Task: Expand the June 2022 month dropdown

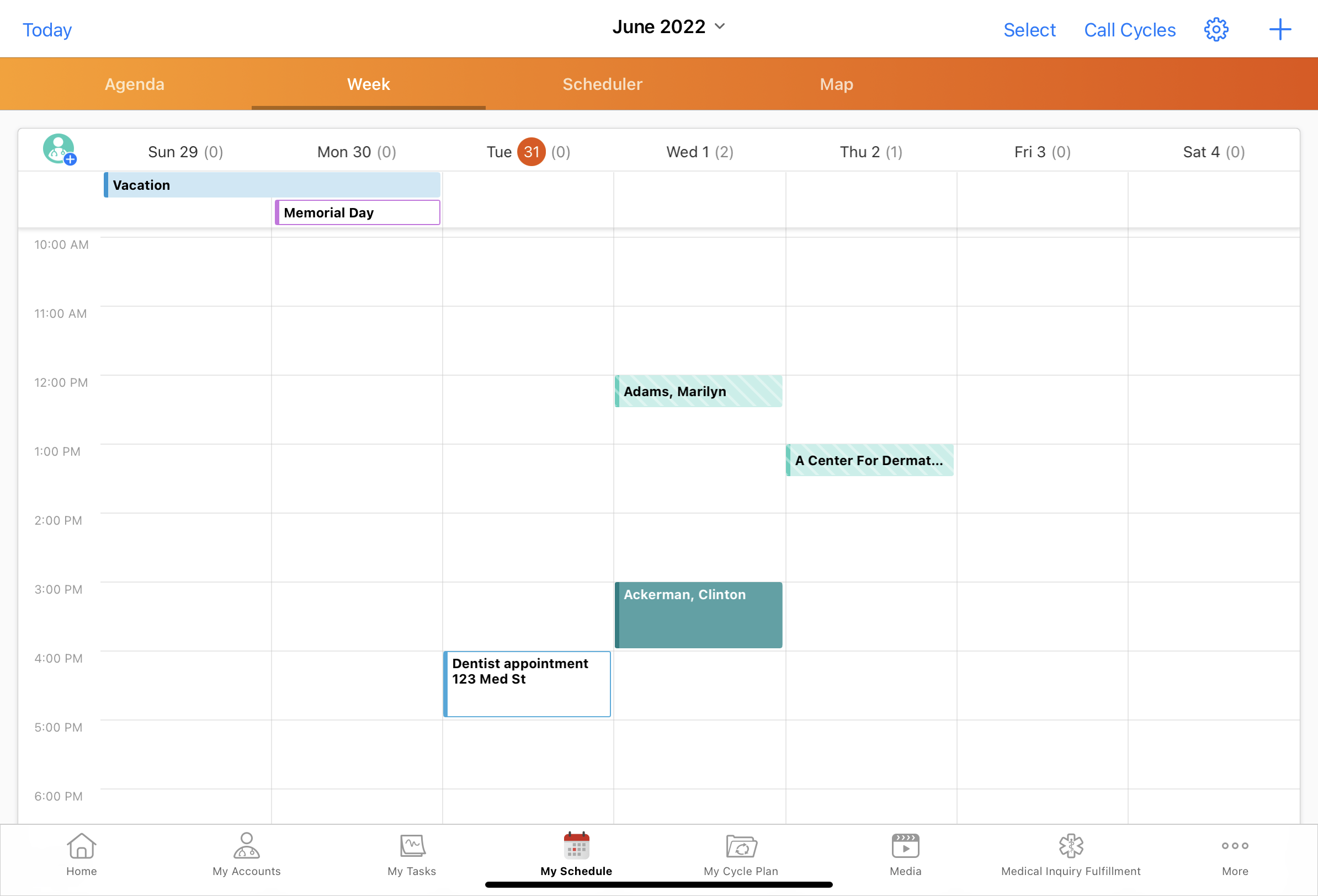Action: pos(668,26)
